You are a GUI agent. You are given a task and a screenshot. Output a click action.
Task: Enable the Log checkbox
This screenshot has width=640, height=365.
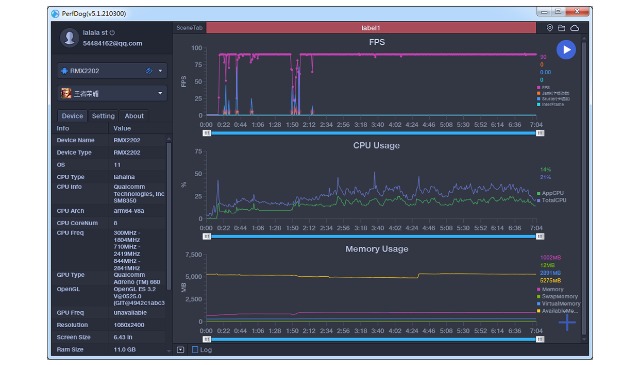pyautogui.click(x=195, y=349)
